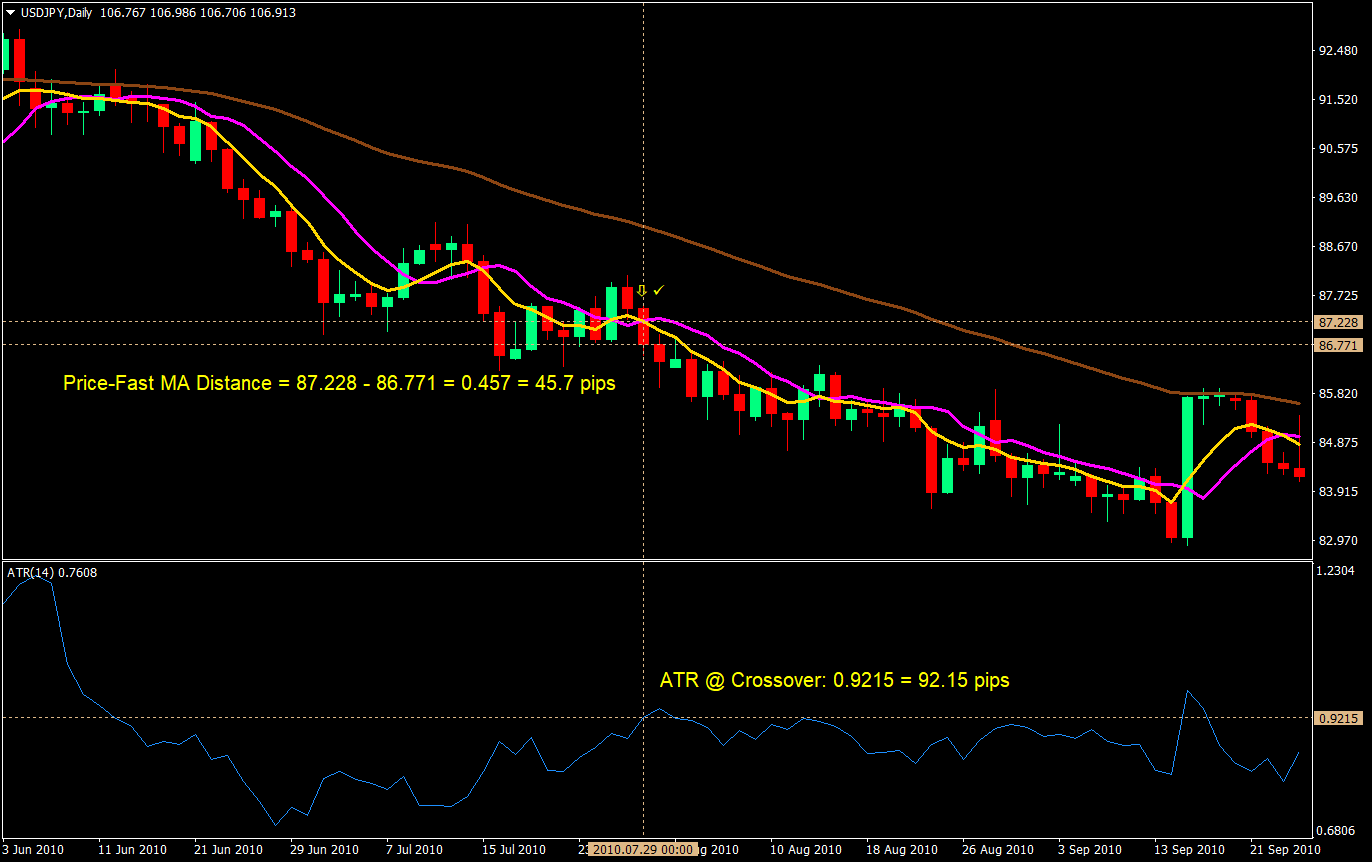Open the USDJPY,Daily symbol dropdown triangle

coord(10,13)
